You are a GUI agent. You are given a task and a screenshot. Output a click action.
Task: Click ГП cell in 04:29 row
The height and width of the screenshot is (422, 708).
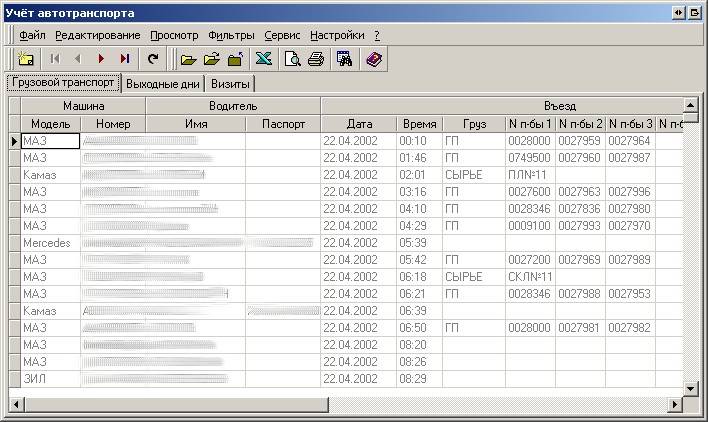click(474, 226)
